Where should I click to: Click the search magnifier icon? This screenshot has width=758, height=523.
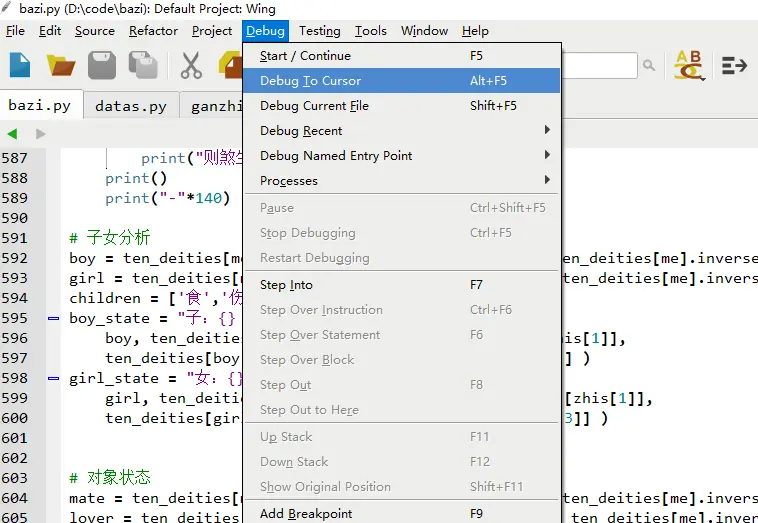649,65
